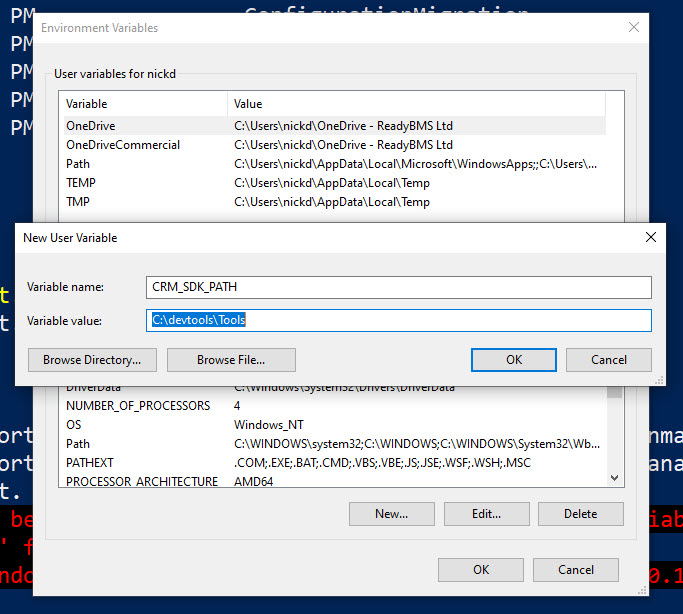The width and height of the screenshot is (683, 614).
Task: Select the TMP user variable
Action: point(78,202)
